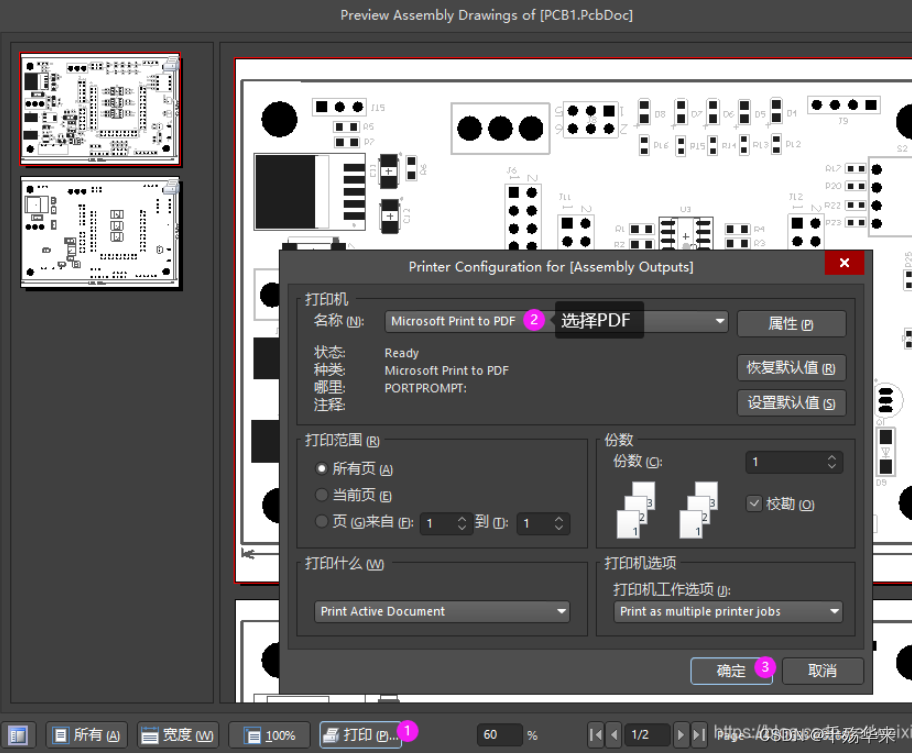Go to the first page with navigation arrow

point(596,735)
